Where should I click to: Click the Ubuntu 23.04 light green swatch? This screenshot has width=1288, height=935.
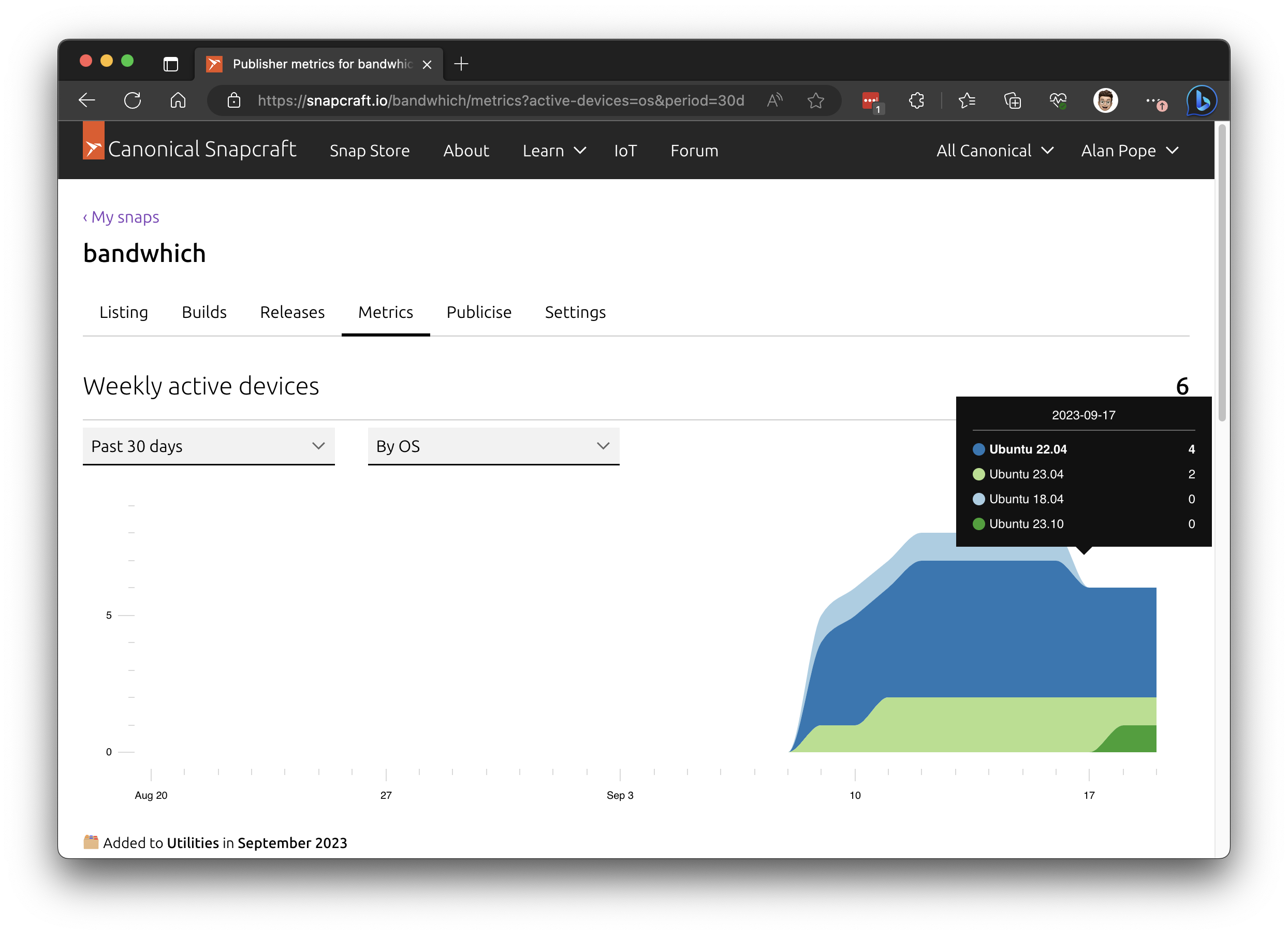pos(978,474)
